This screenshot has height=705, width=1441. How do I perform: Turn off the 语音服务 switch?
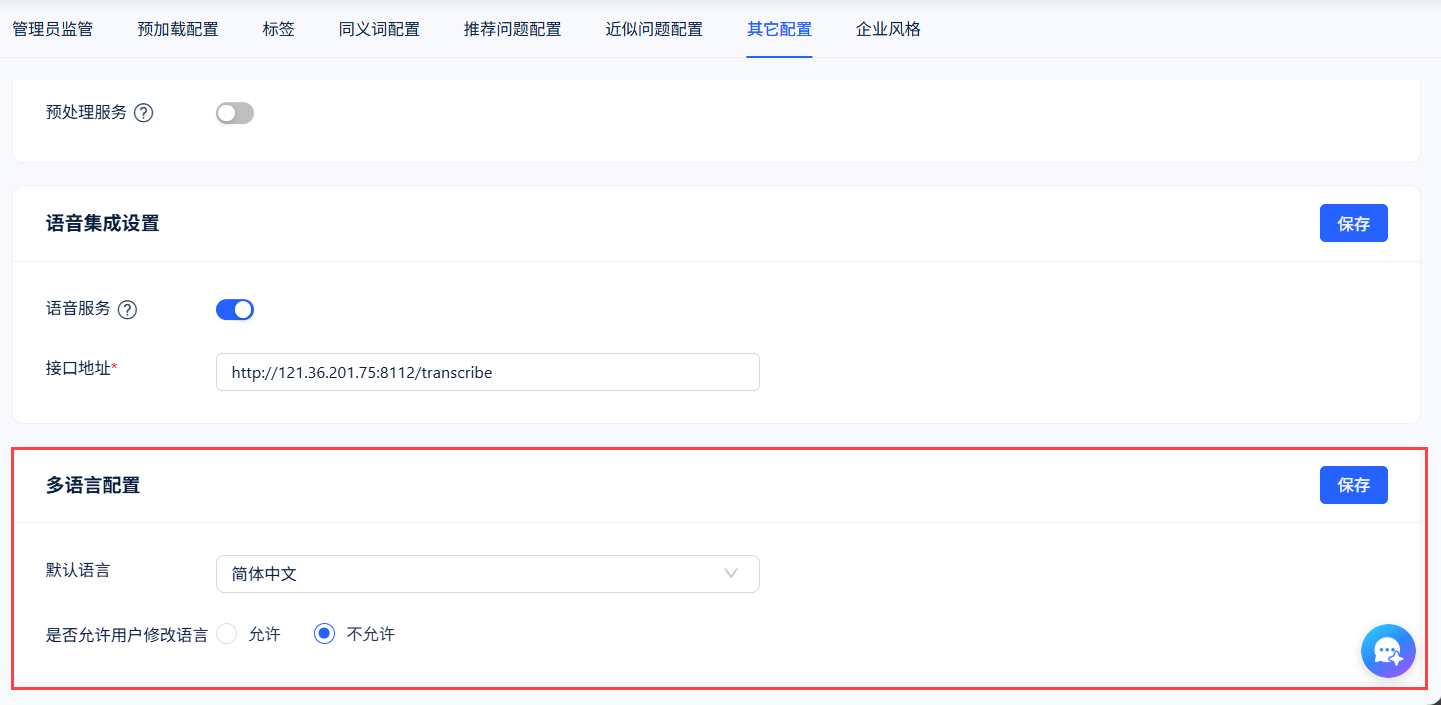click(235, 310)
